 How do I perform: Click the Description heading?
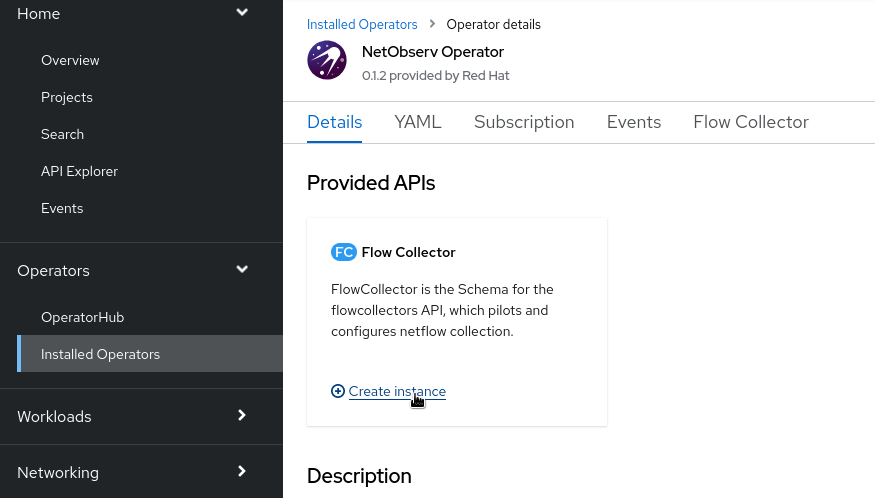(x=359, y=476)
